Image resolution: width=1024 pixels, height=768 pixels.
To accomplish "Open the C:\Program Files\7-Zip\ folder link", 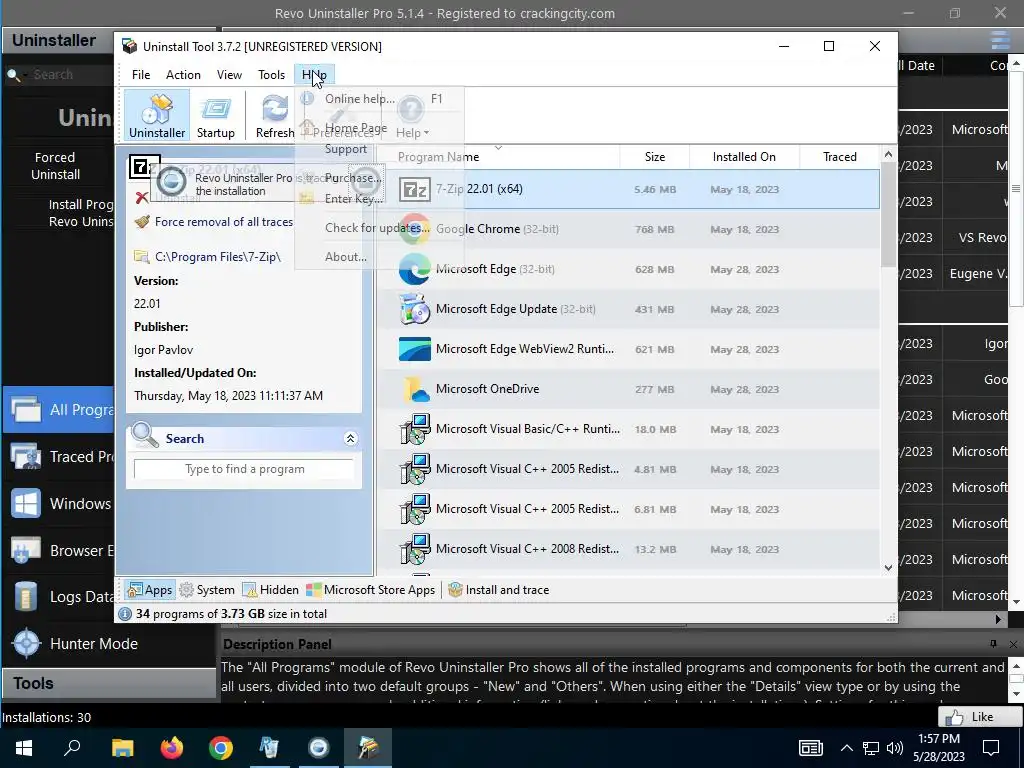I will [217, 257].
